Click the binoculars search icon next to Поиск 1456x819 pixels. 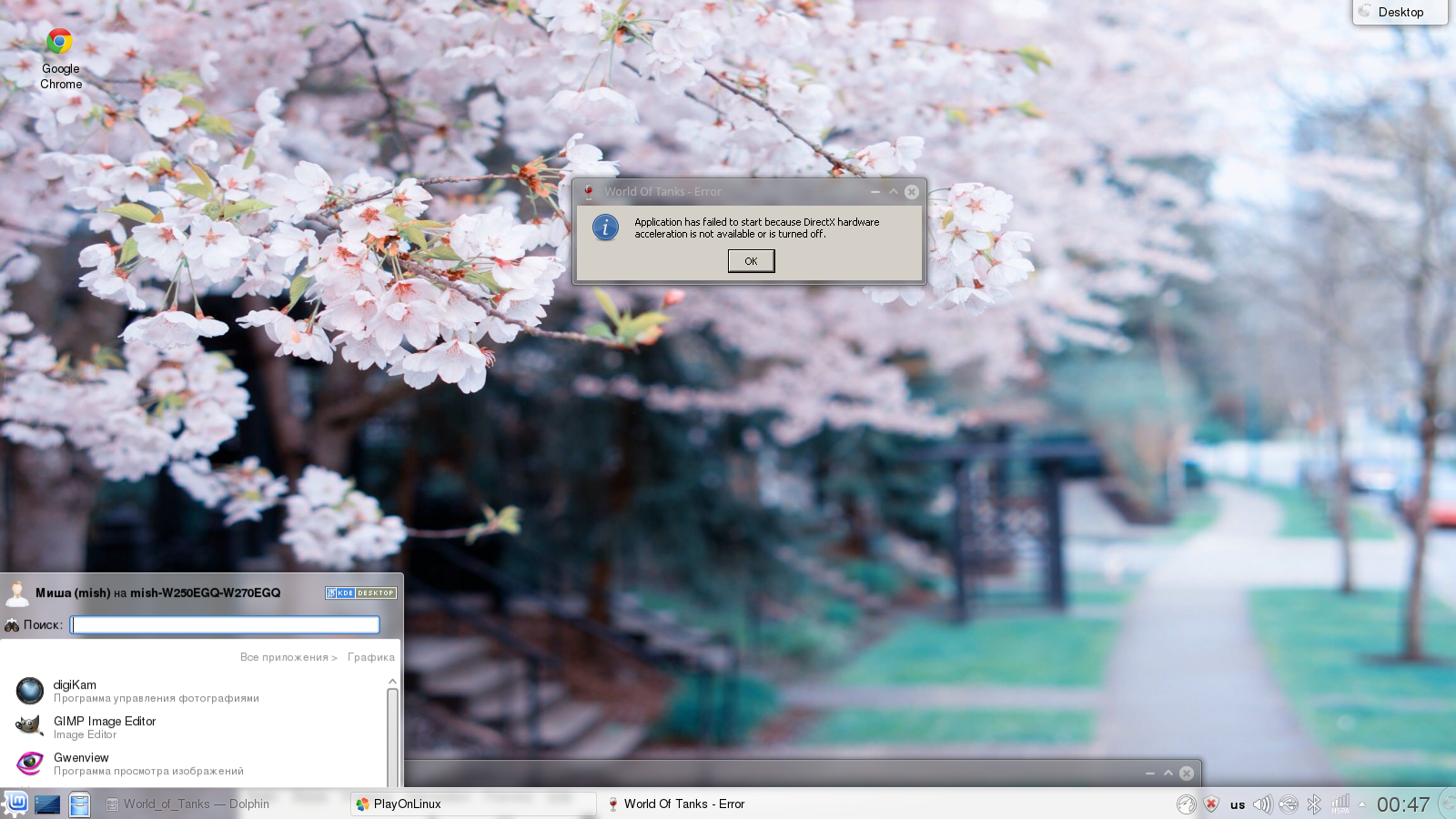click(x=12, y=625)
